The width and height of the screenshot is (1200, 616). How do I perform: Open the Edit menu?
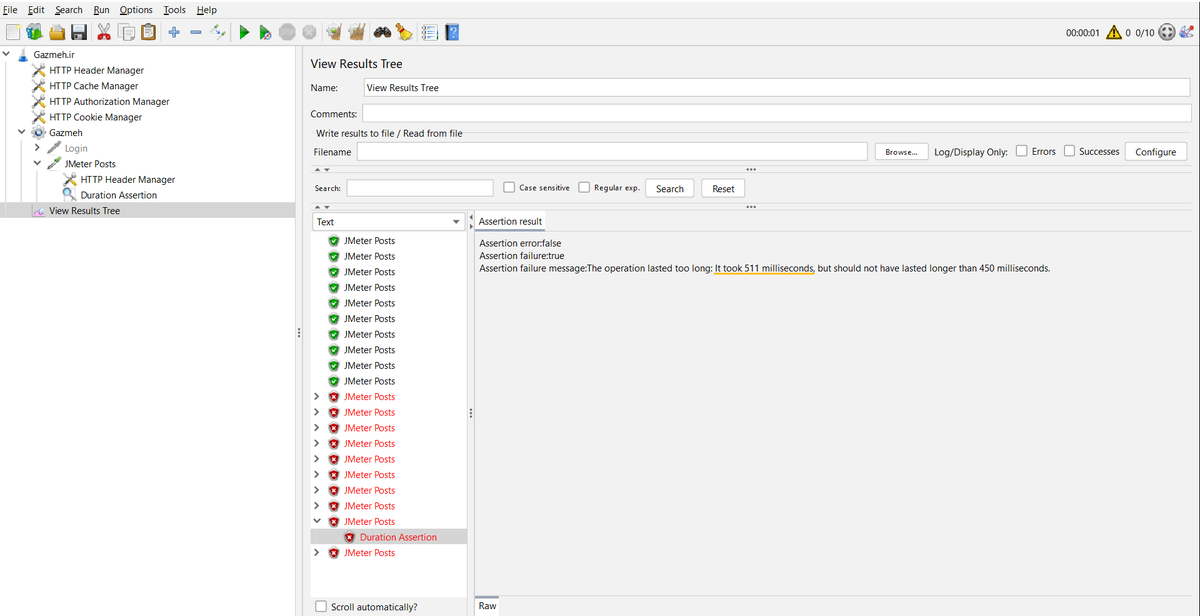36,9
